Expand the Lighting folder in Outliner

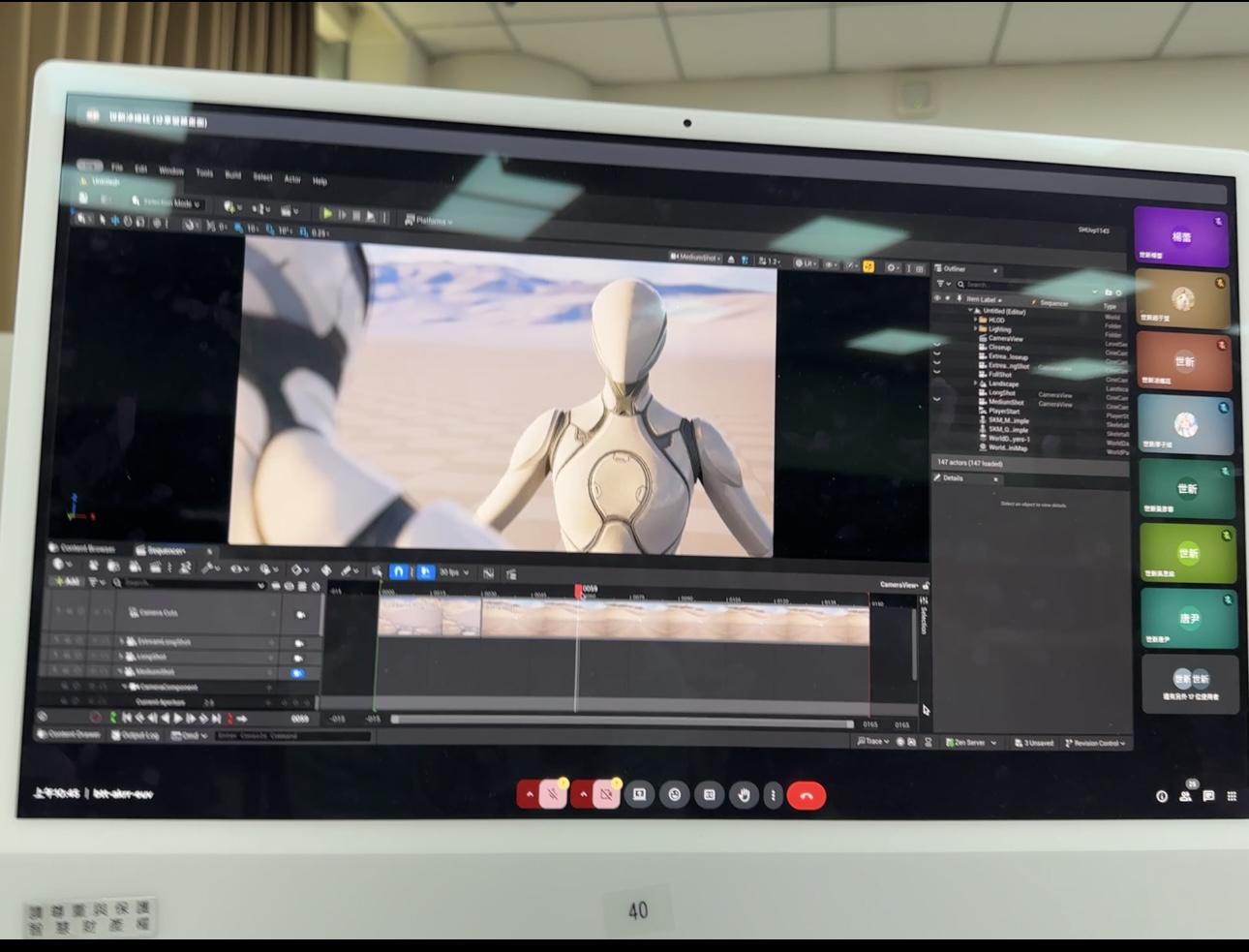(x=976, y=329)
